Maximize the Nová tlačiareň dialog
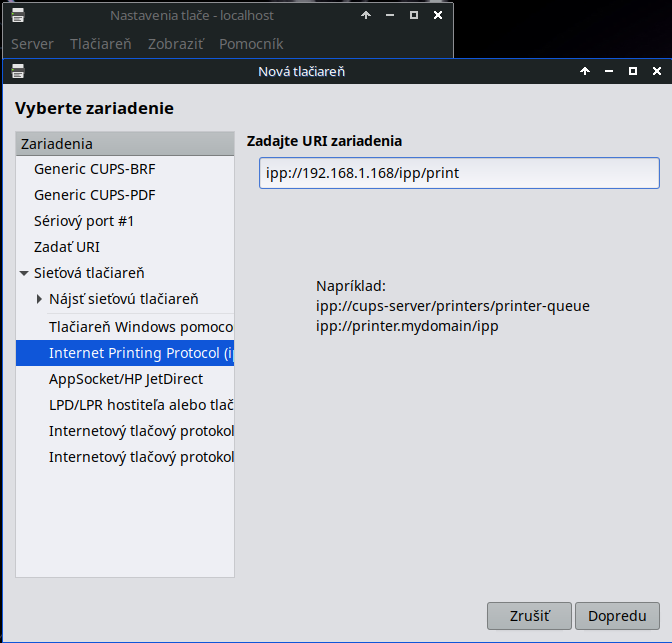The image size is (672, 643). [x=632, y=72]
